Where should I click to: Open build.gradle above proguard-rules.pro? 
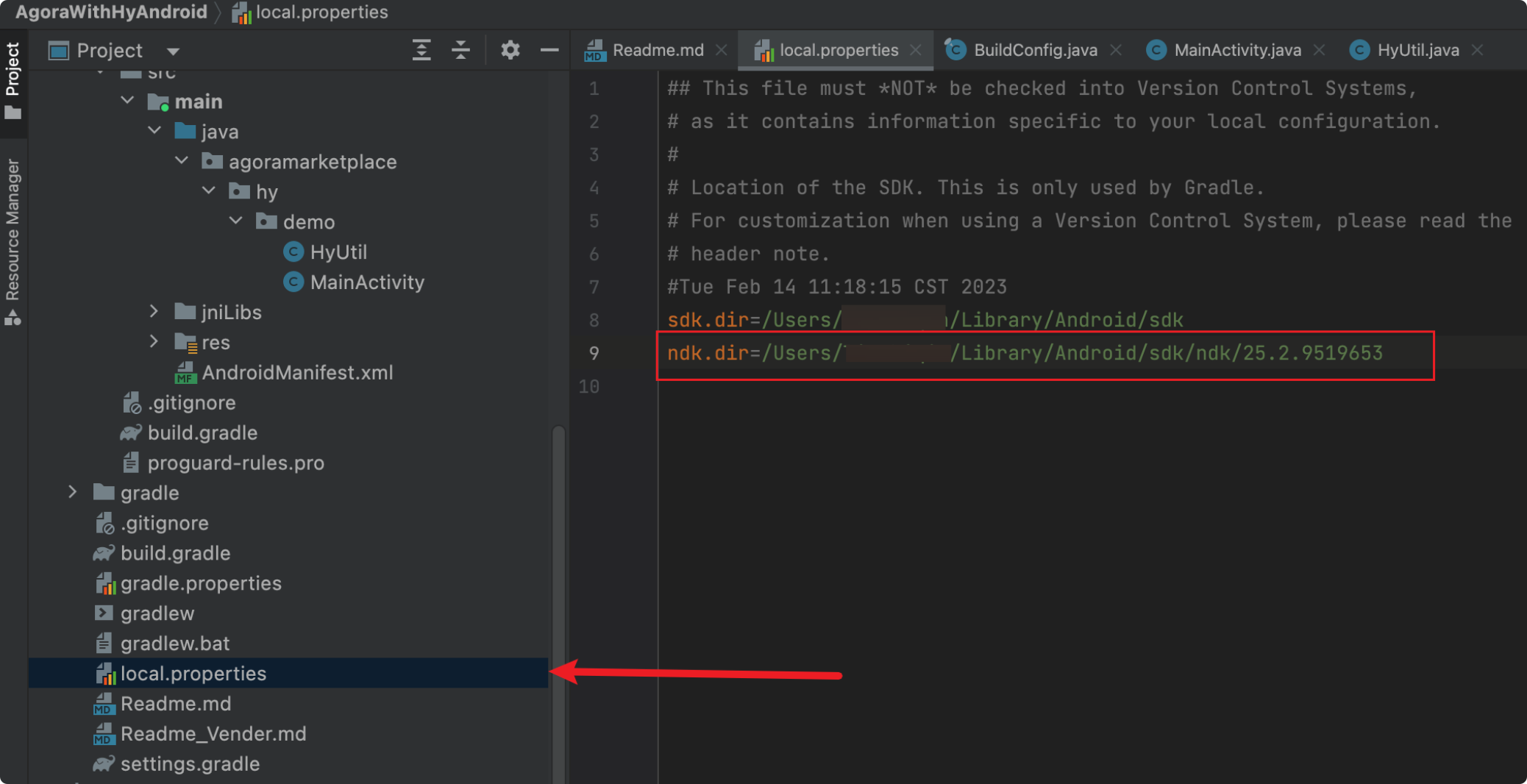tap(202, 433)
